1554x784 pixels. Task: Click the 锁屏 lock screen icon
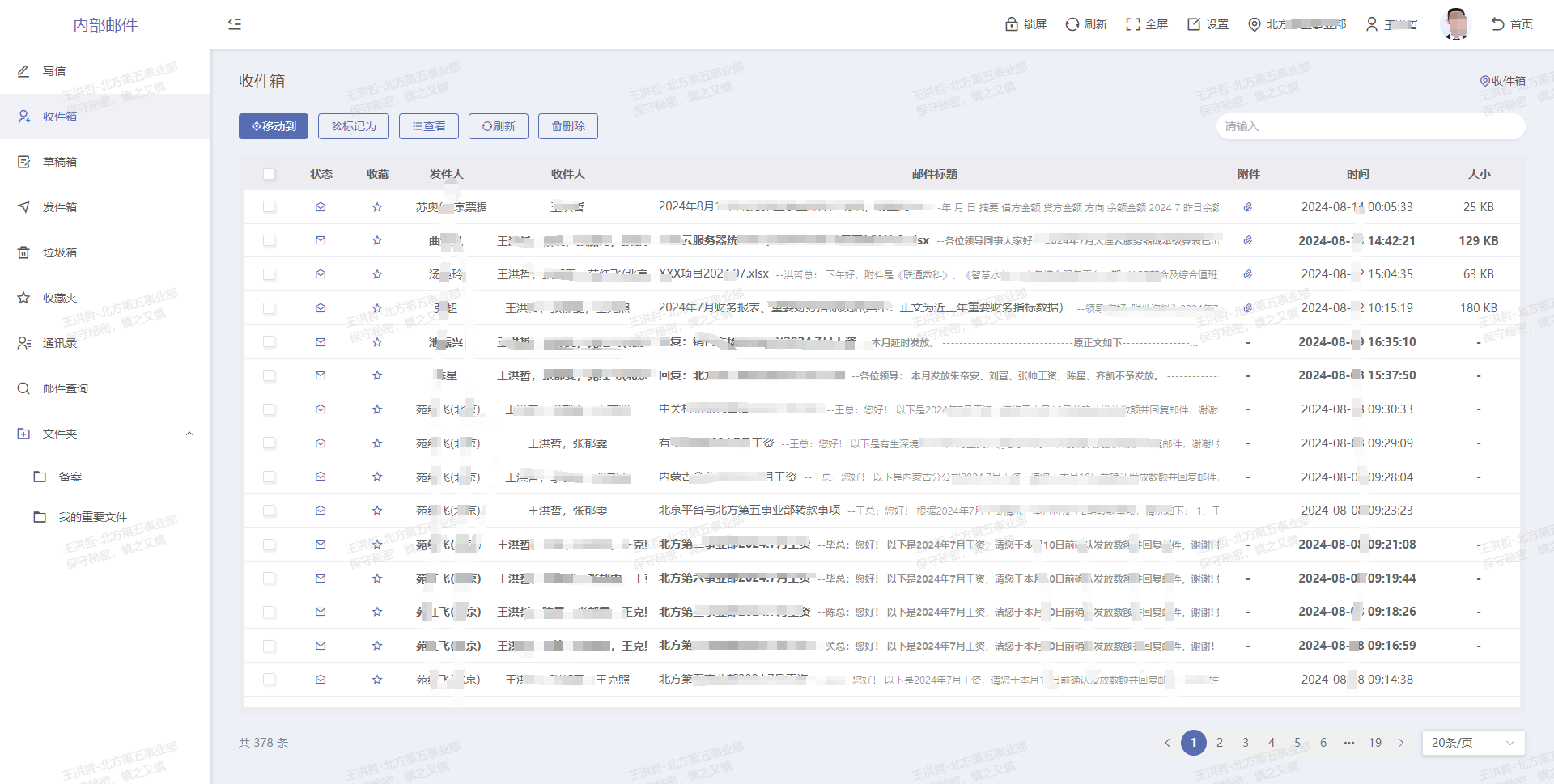pos(1012,24)
